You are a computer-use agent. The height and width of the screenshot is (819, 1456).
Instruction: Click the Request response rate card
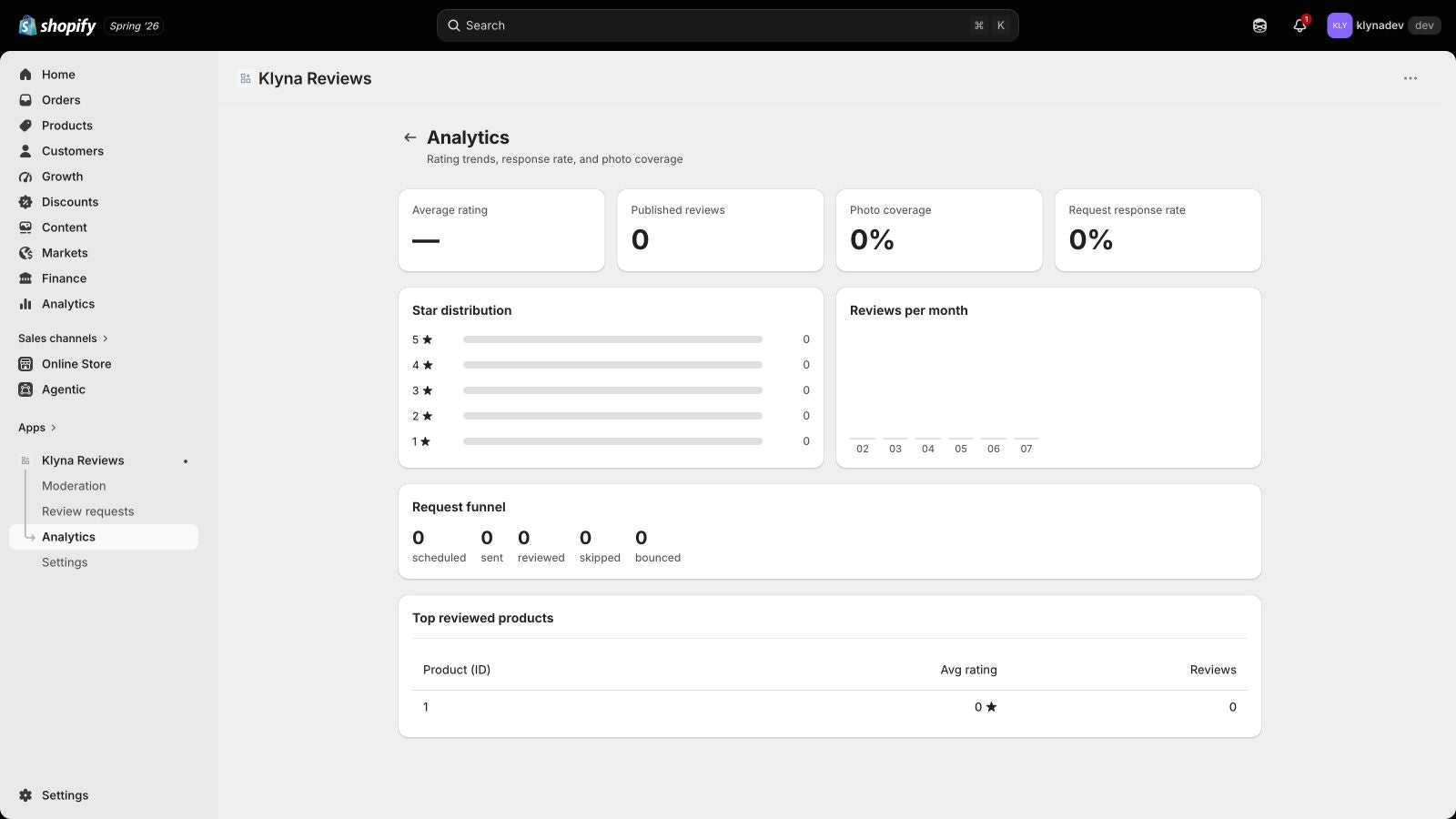click(x=1158, y=230)
